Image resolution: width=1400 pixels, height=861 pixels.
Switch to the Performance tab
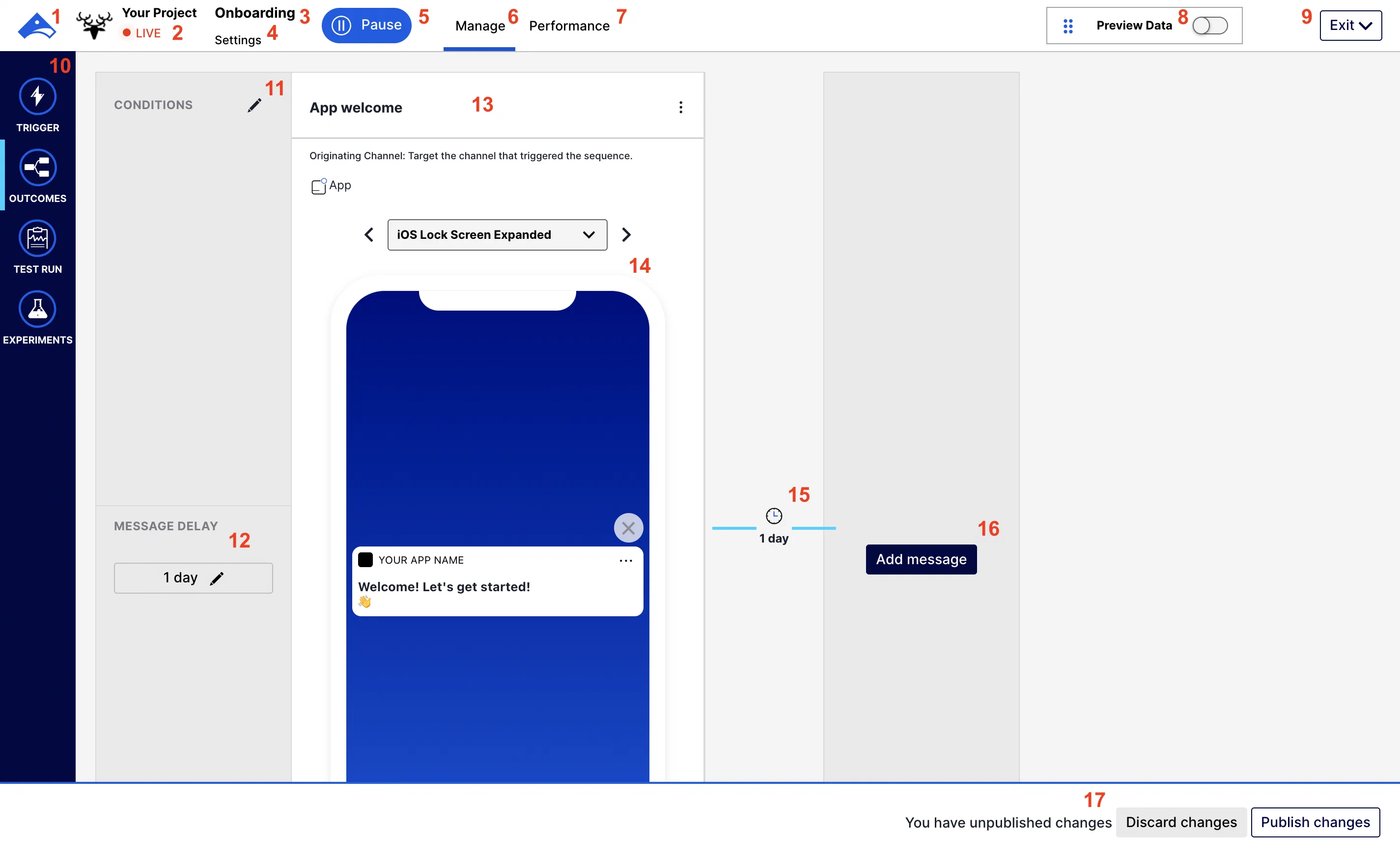click(569, 26)
